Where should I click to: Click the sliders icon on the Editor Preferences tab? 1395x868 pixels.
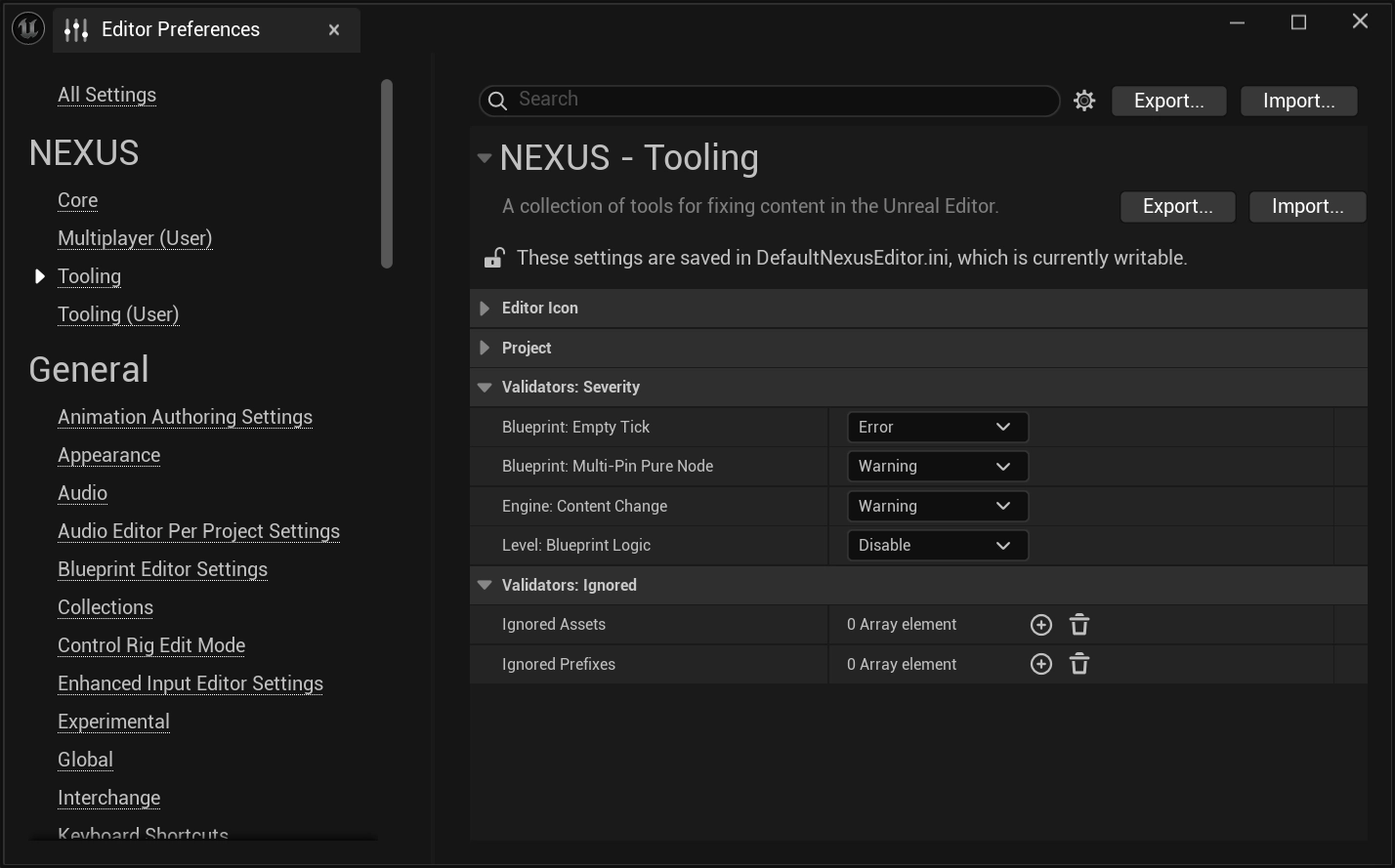75,29
